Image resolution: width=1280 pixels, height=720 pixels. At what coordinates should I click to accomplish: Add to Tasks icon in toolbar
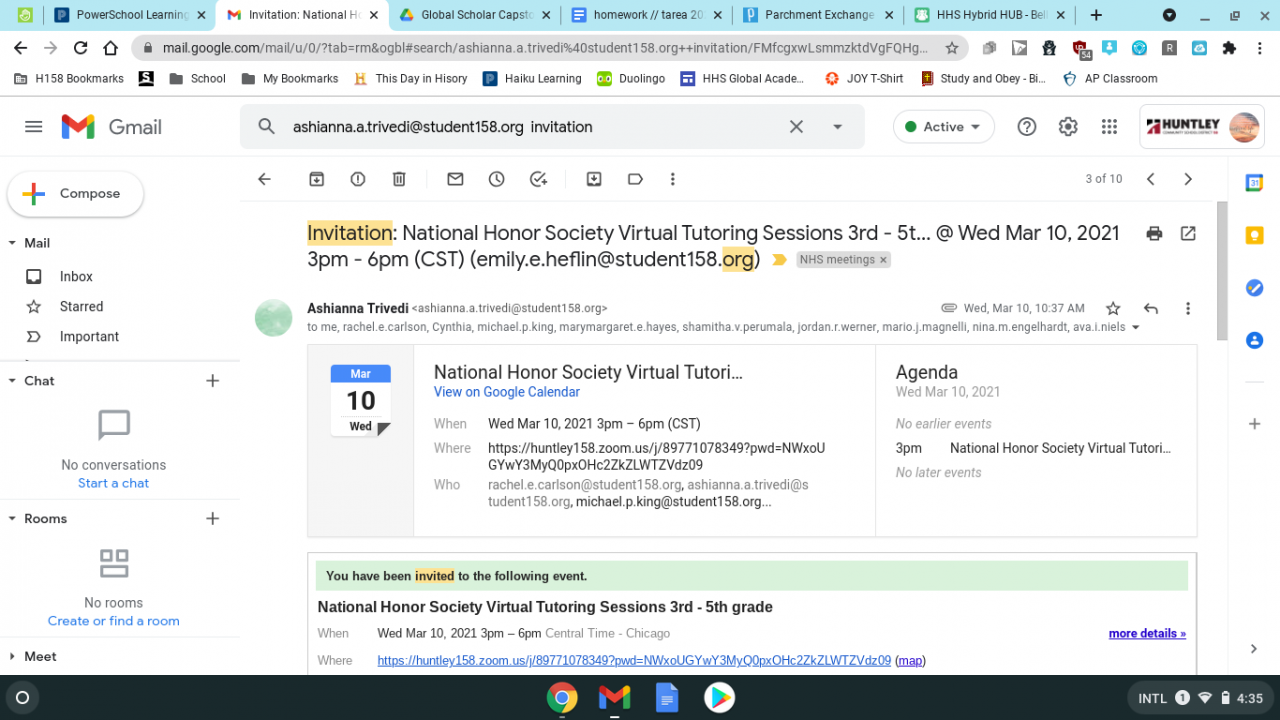[x=538, y=179]
